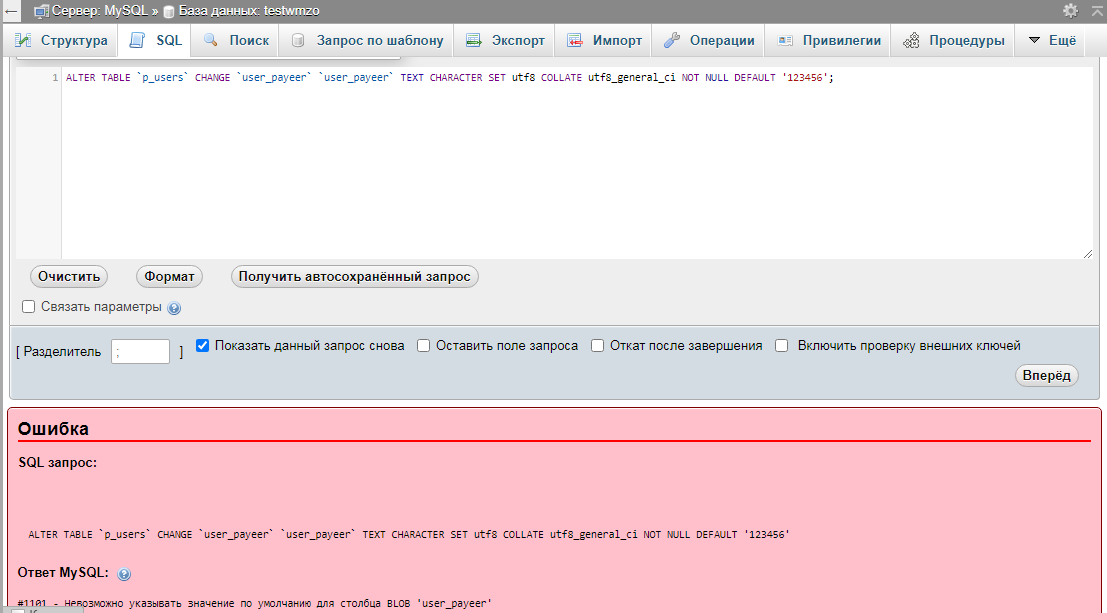Expand the Ещё dropdown menu
1107x613 pixels.
click(1051, 41)
